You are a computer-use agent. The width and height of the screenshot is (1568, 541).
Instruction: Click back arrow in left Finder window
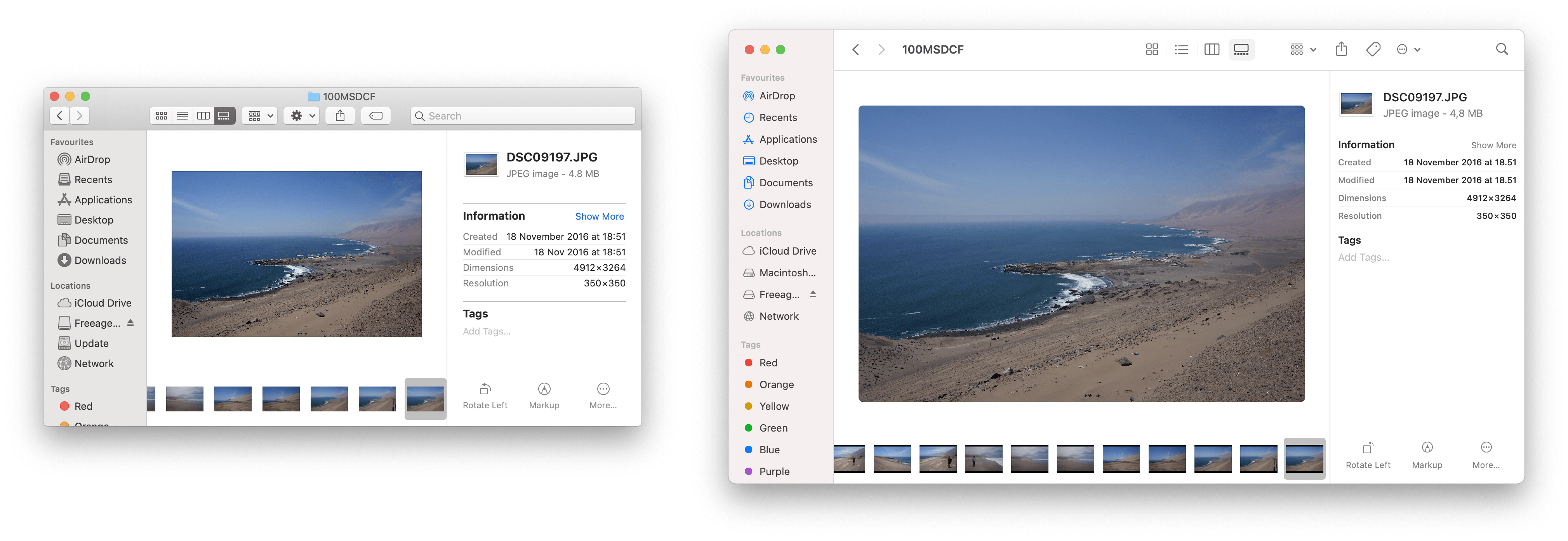click(x=60, y=116)
